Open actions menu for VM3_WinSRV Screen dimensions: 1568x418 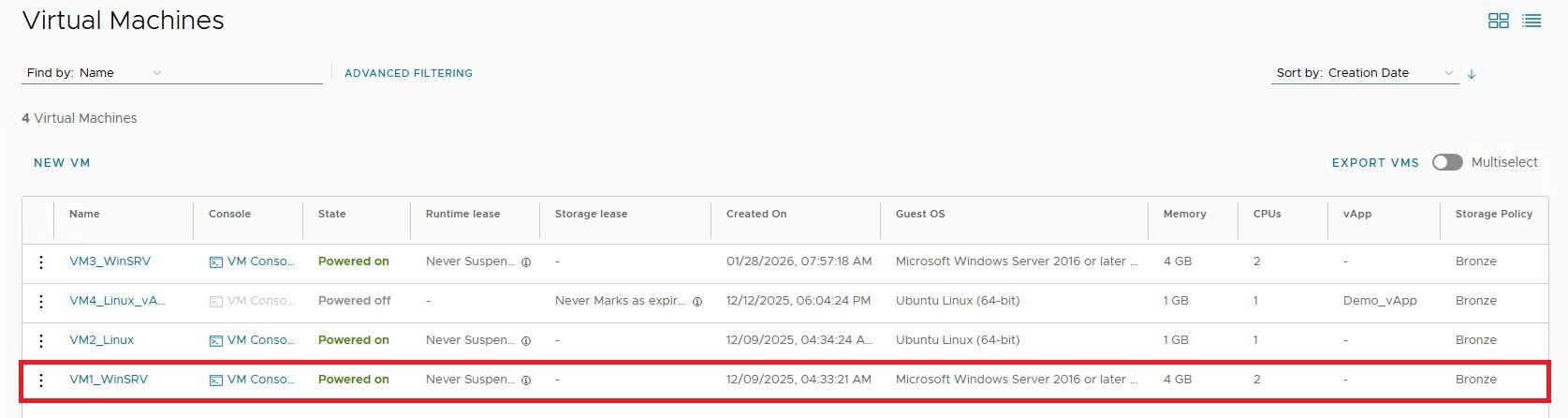click(x=40, y=261)
